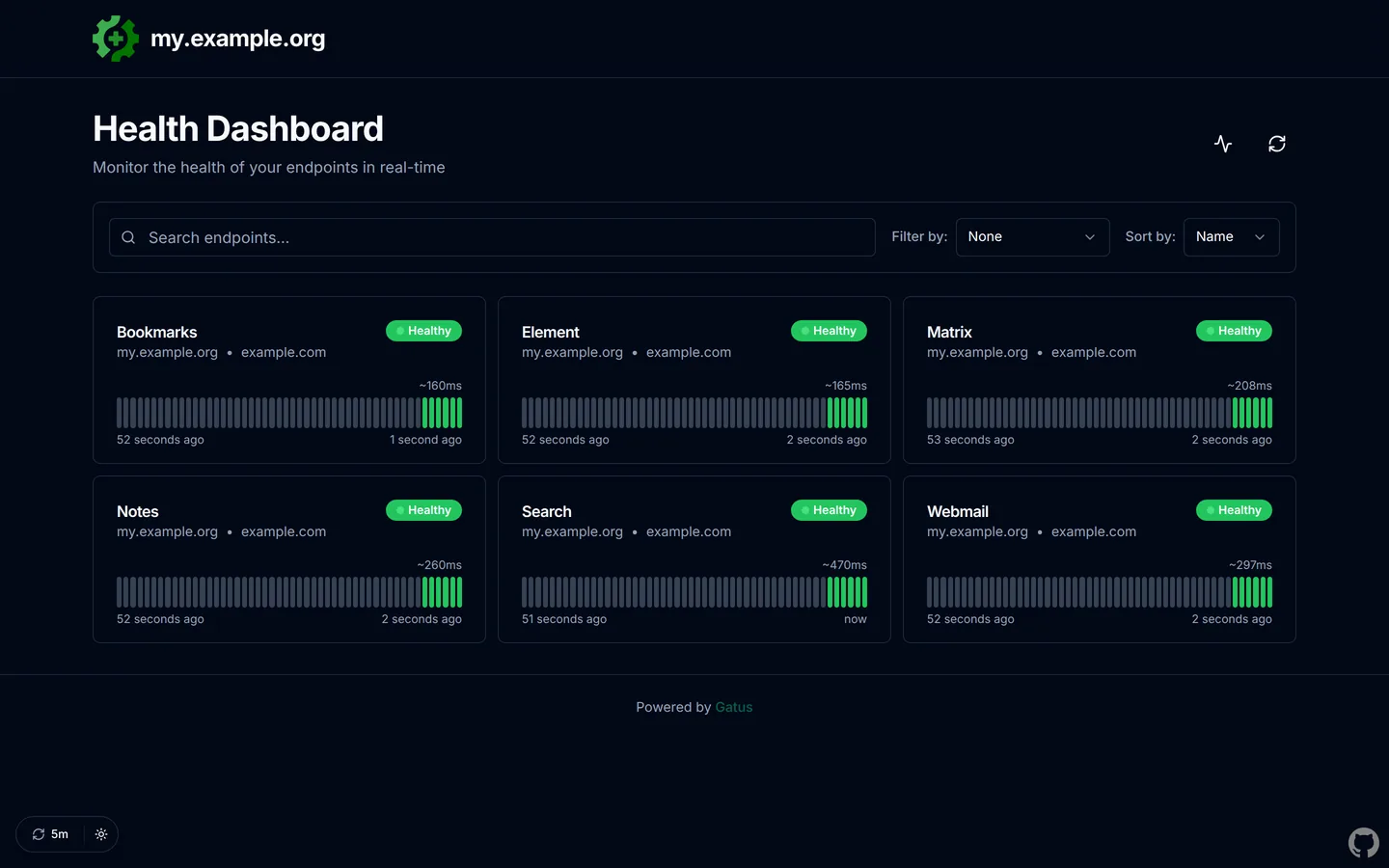
Task: Click ~165ms response time on Element
Action: tap(846, 386)
